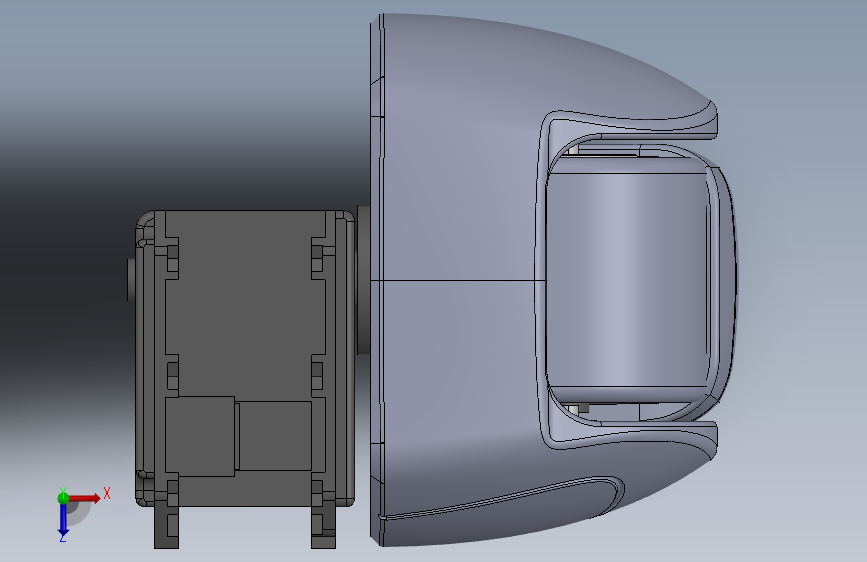This screenshot has height=562, width=867.
Task: Click the blue Z axis of the triad
Action: coord(63,521)
